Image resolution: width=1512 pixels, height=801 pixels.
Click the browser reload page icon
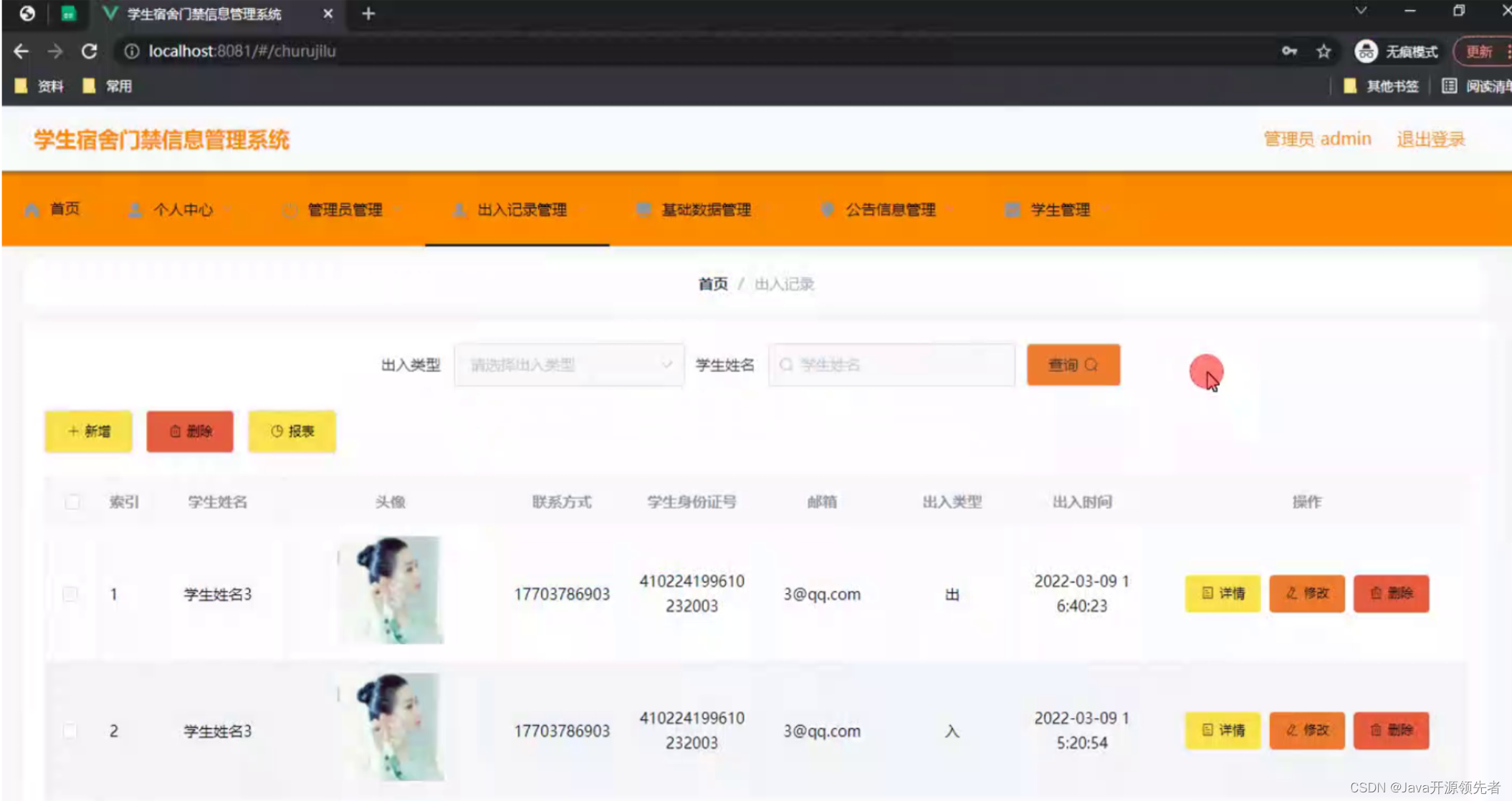click(90, 52)
